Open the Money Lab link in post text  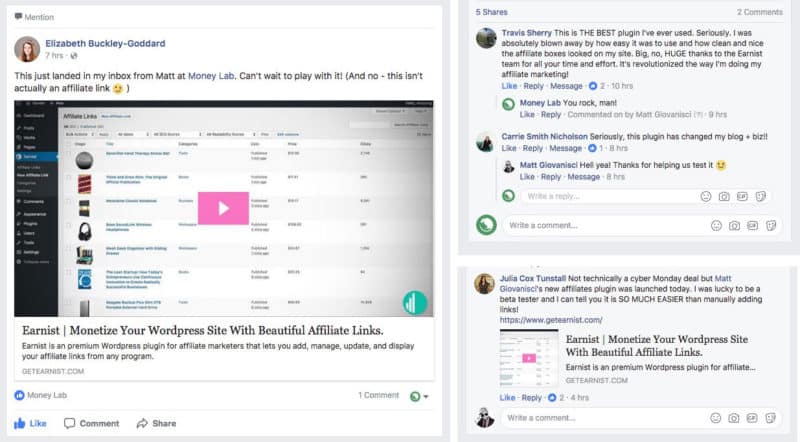211,76
